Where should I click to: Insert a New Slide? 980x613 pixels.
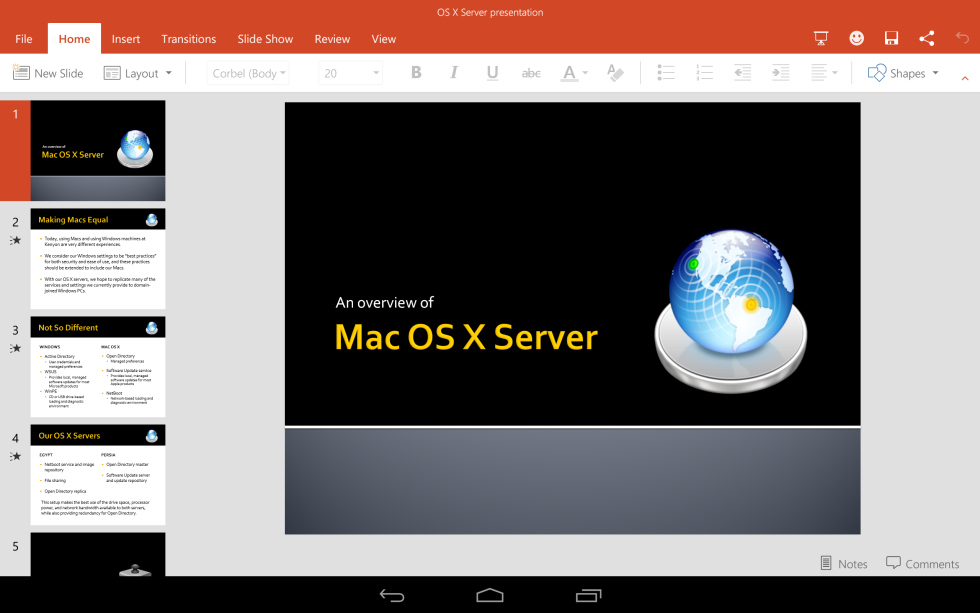point(47,72)
